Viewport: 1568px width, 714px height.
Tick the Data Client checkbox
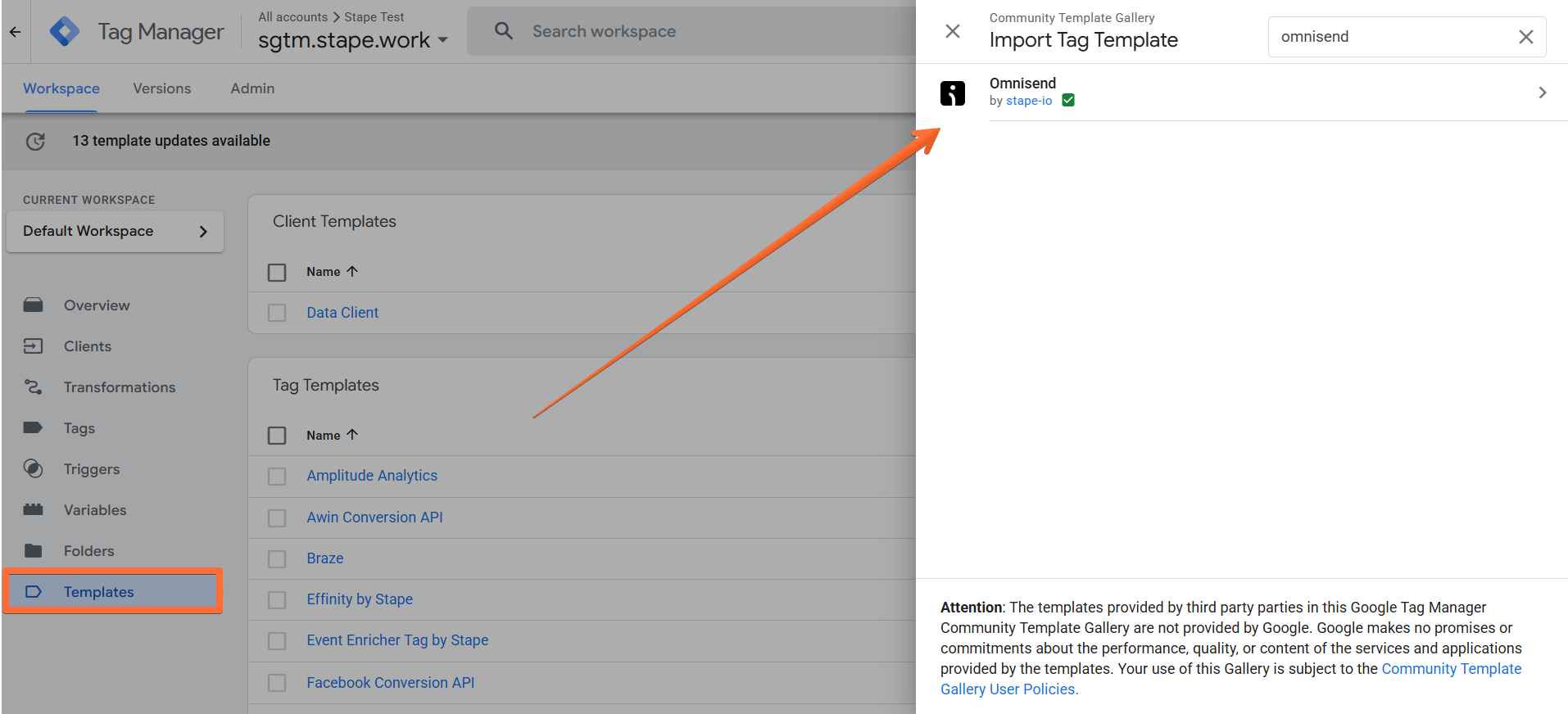coord(277,313)
